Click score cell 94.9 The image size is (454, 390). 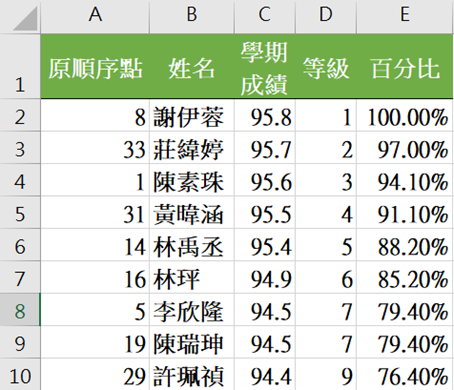pos(265,277)
